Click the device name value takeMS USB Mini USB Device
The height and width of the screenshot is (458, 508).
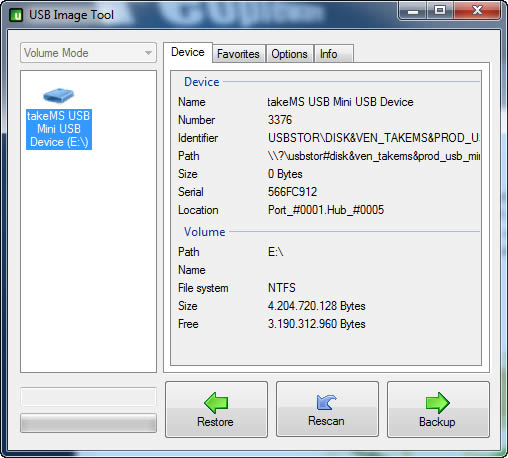pos(340,102)
